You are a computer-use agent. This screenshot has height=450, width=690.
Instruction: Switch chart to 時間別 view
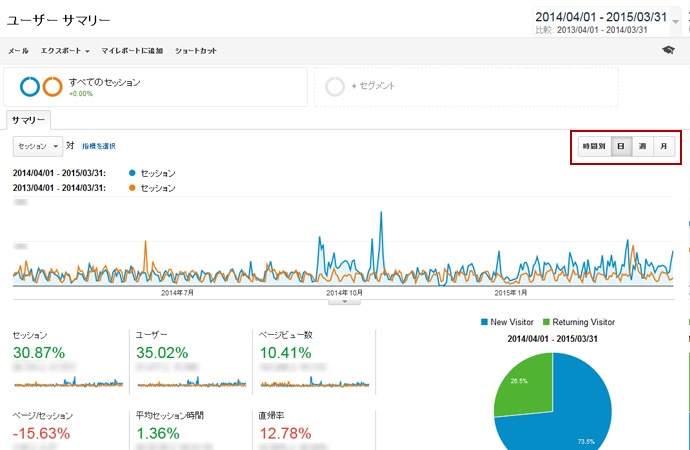pyautogui.click(x=594, y=146)
